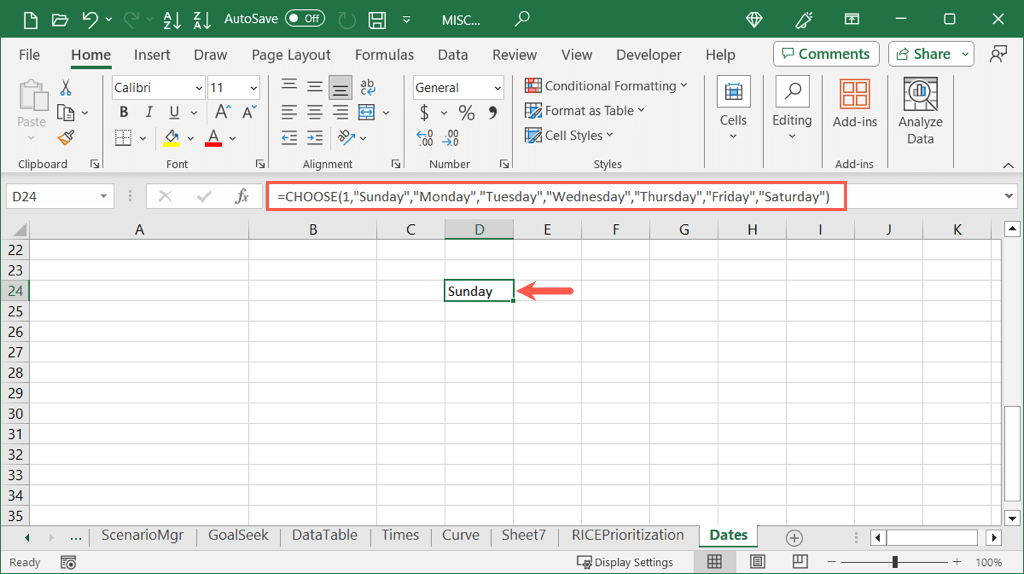Apply Borders to the selected cell
1024x574 pixels.
(x=123, y=138)
